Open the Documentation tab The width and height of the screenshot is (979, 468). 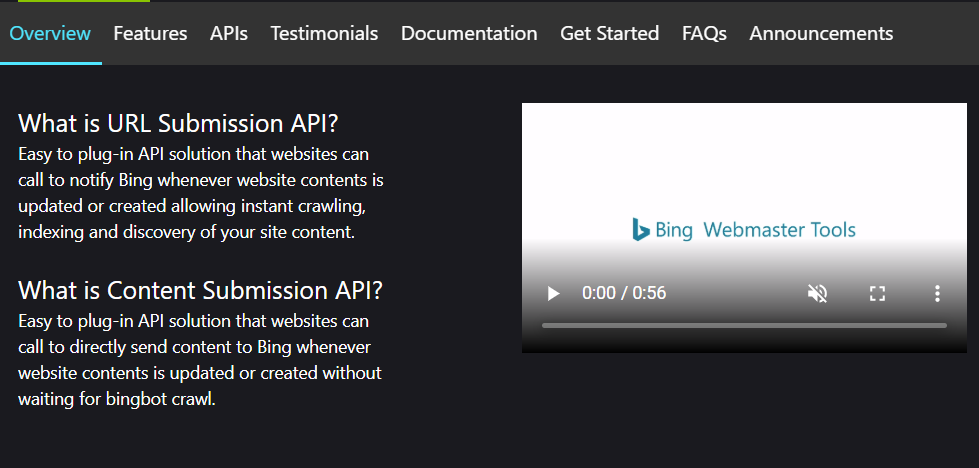[x=469, y=33]
